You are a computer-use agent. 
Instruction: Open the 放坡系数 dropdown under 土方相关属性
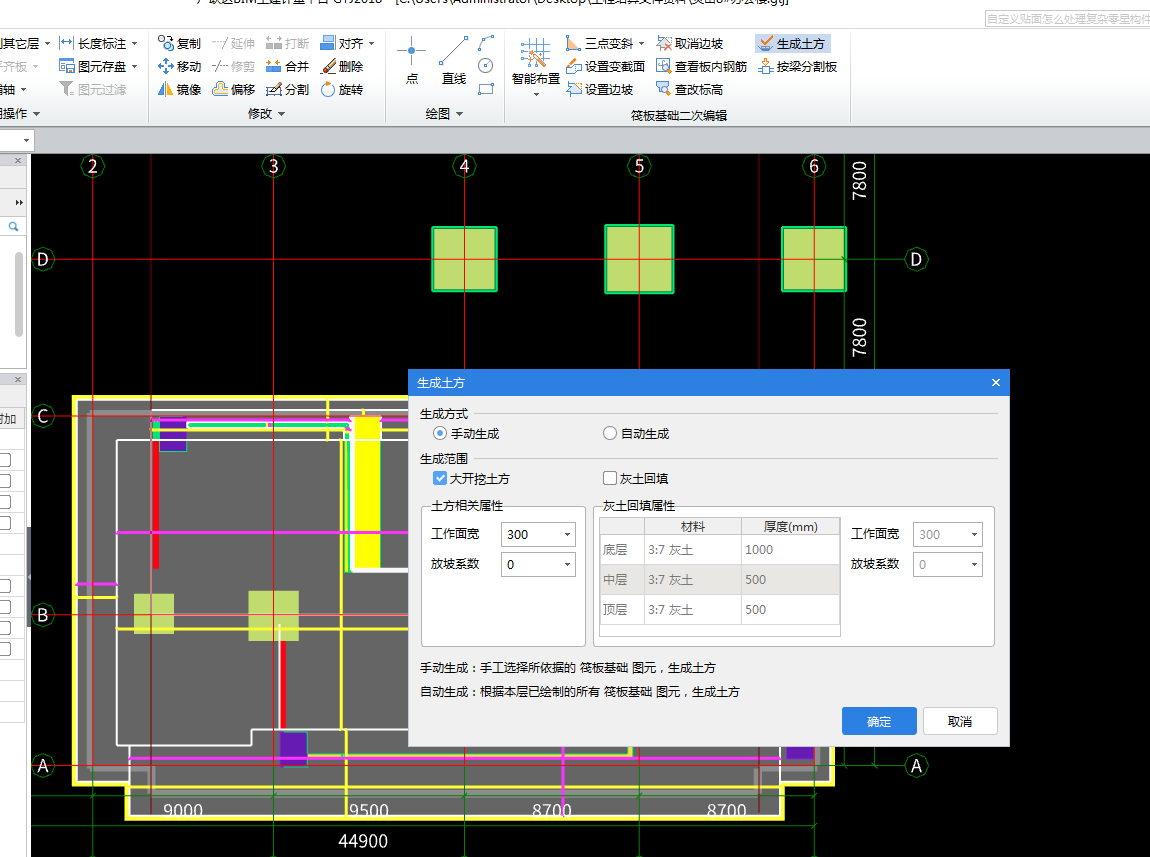568,565
